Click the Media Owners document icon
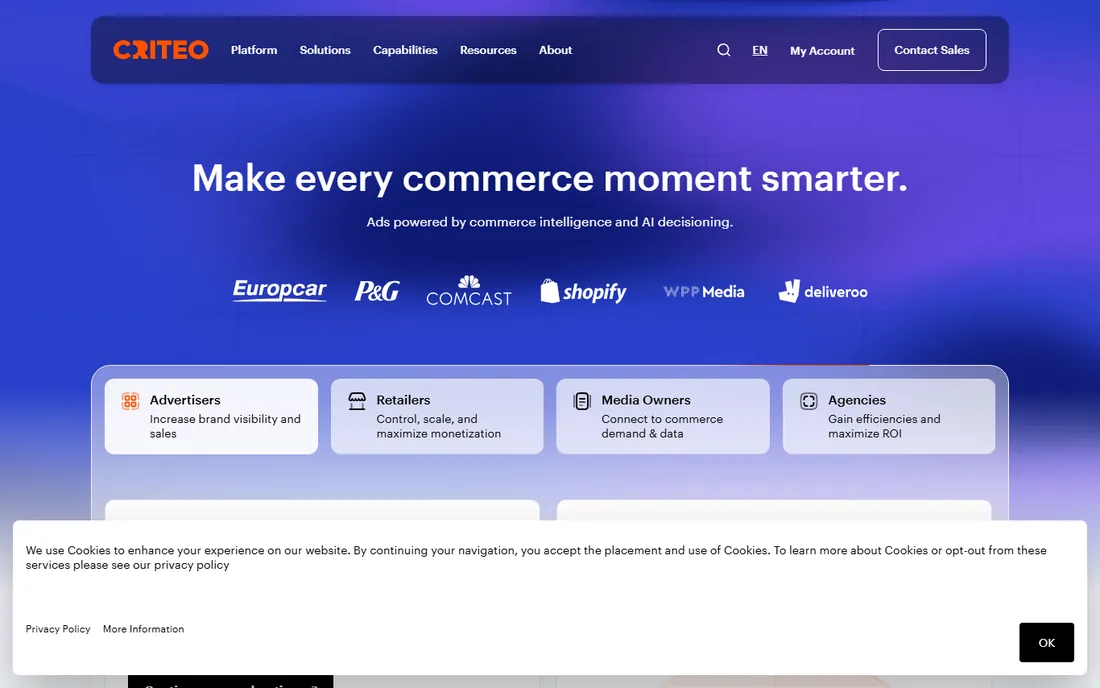Viewport: 1100px width, 688px height. point(582,400)
